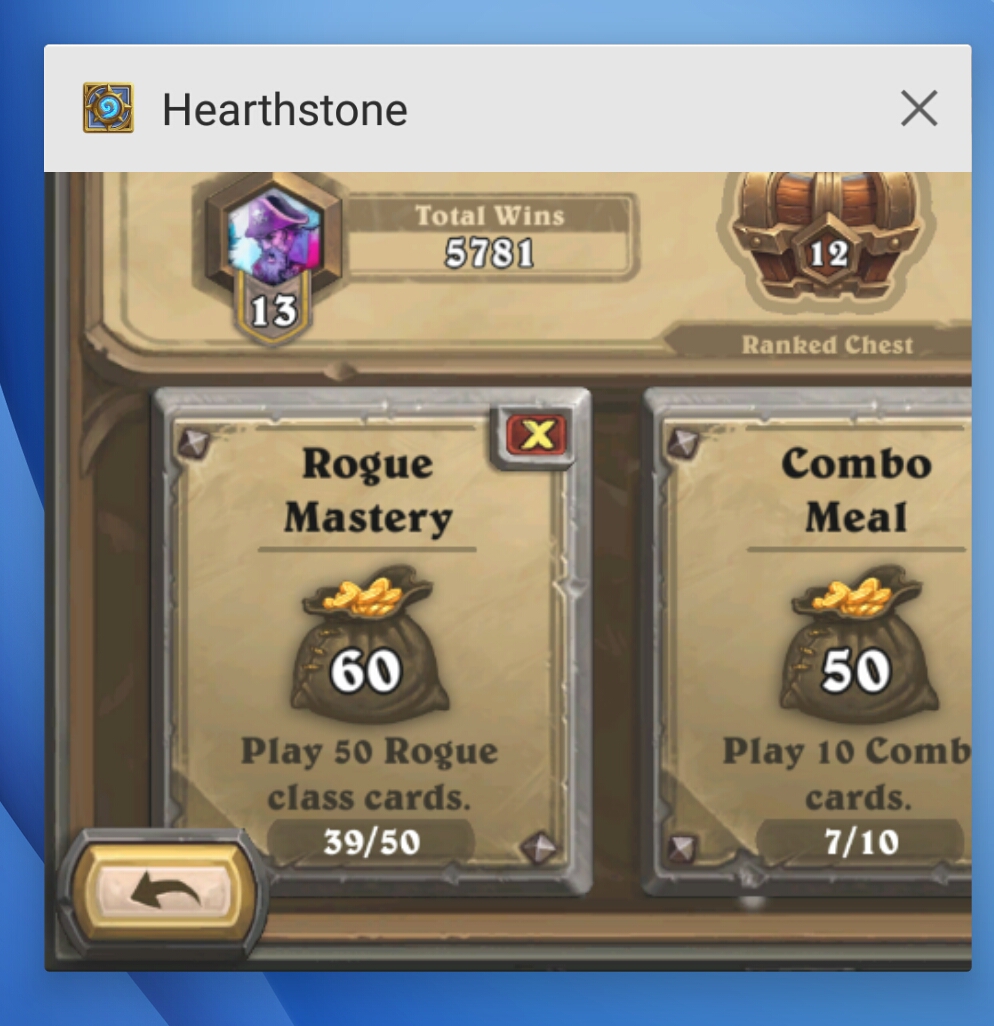
Task: Click the 39/50 progress bar
Action: click(x=371, y=841)
